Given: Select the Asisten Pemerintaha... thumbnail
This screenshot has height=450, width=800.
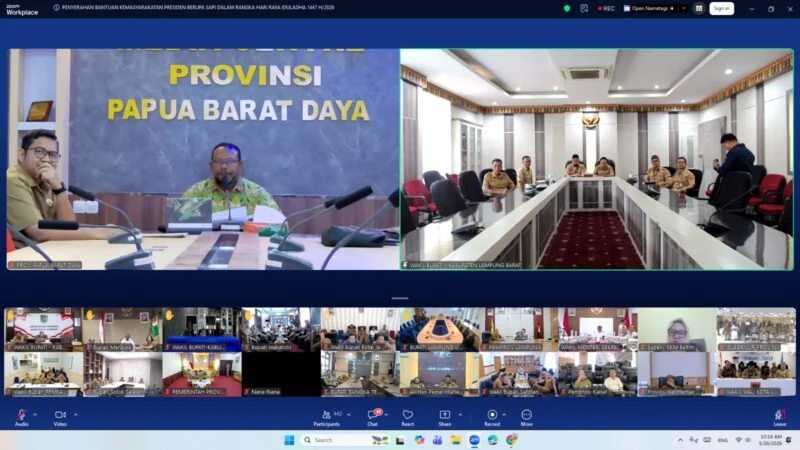Looking at the screenshot, I should click(x=439, y=374).
